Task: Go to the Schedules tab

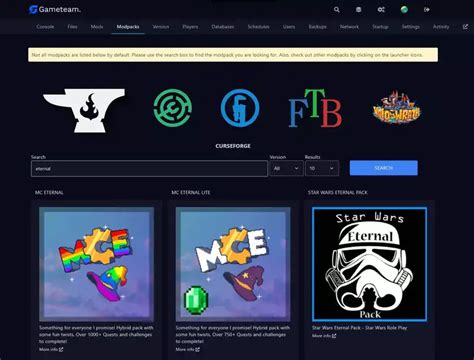Action: tap(258, 27)
